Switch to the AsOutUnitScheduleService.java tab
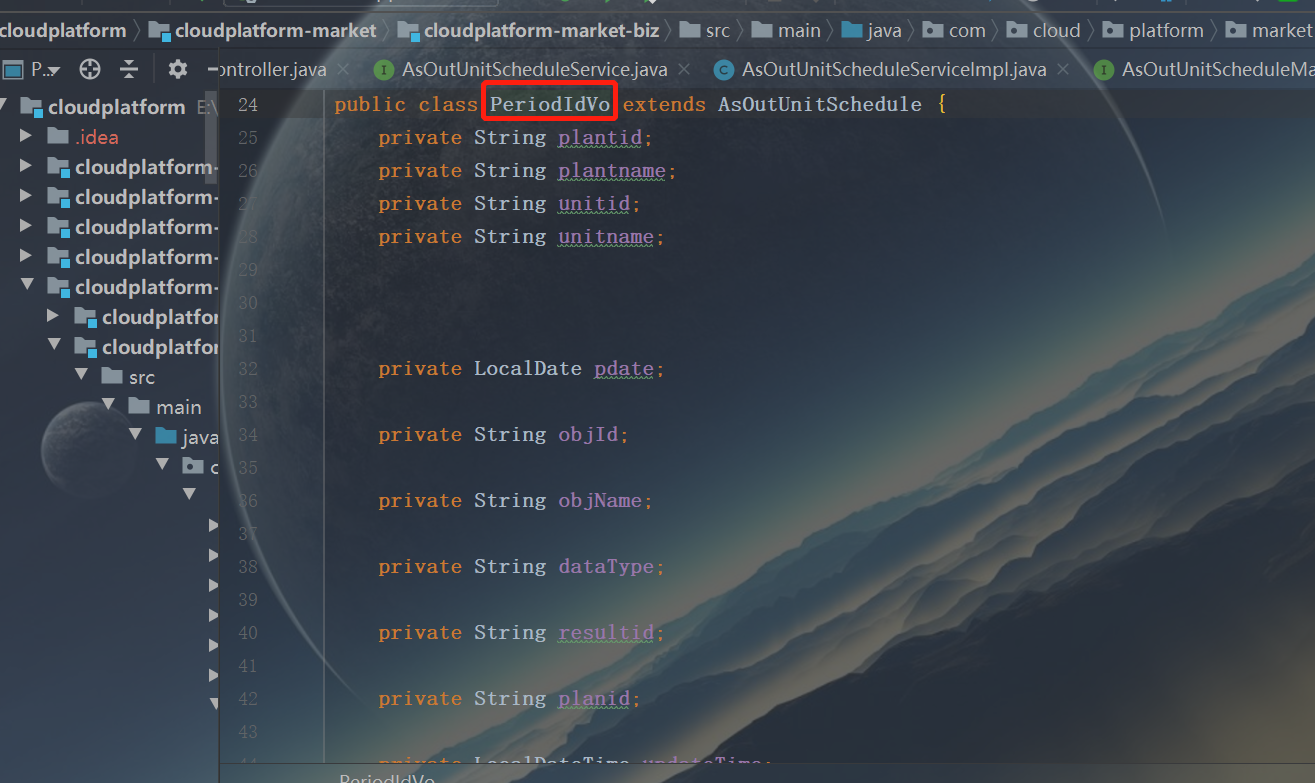 pyautogui.click(x=534, y=70)
